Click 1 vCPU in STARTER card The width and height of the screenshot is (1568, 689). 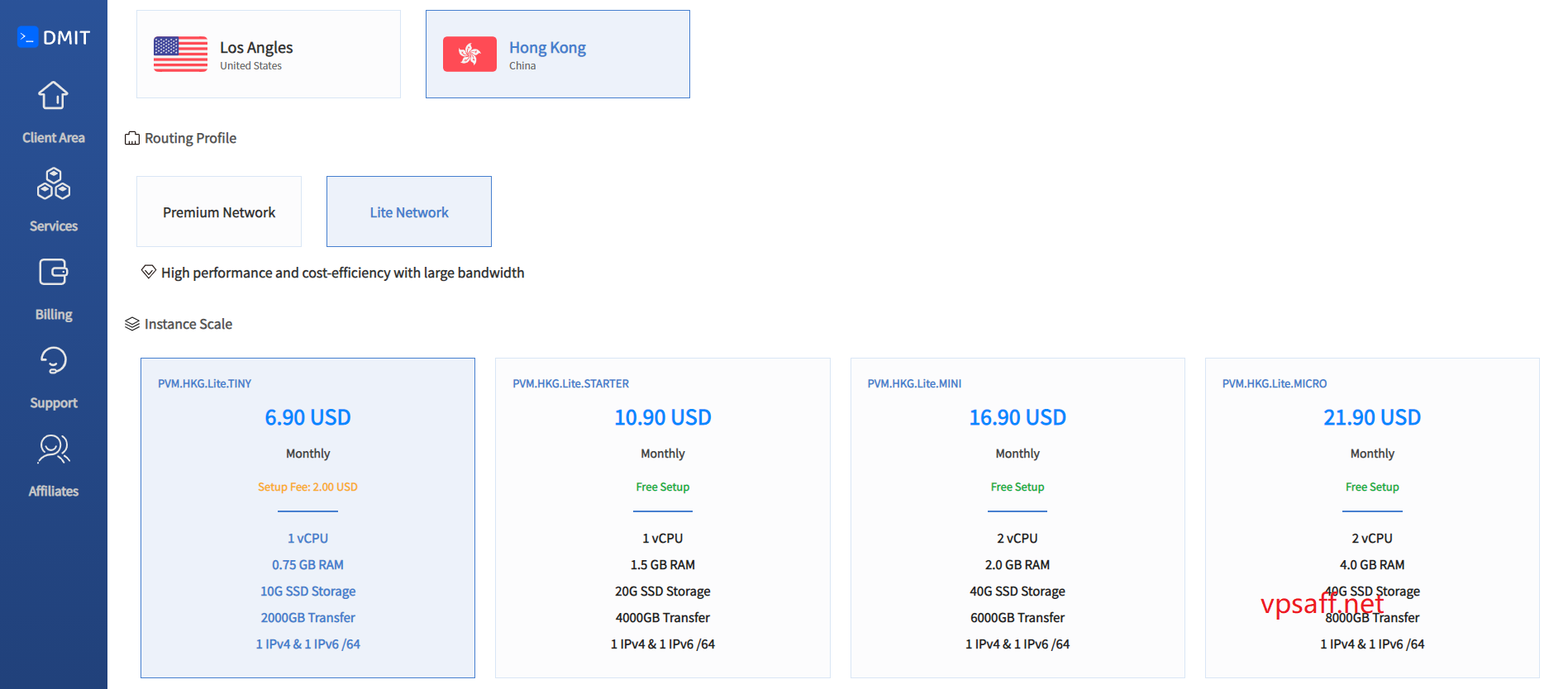click(x=663, y=539)
